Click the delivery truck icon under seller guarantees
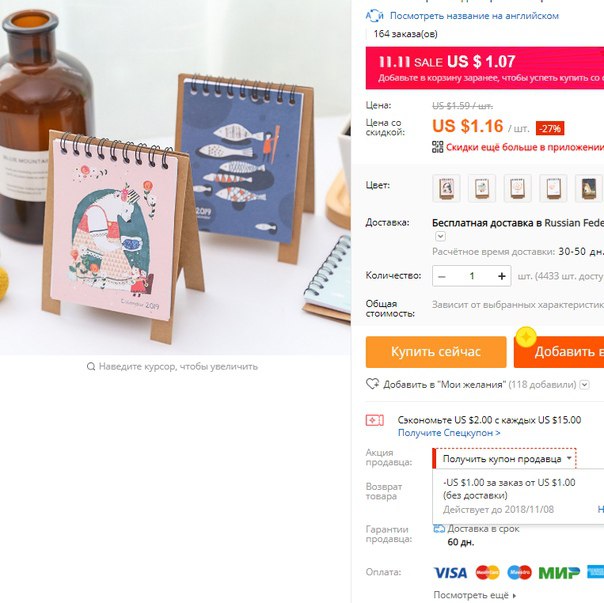The image size is (604, 603). tap(439, 529)
